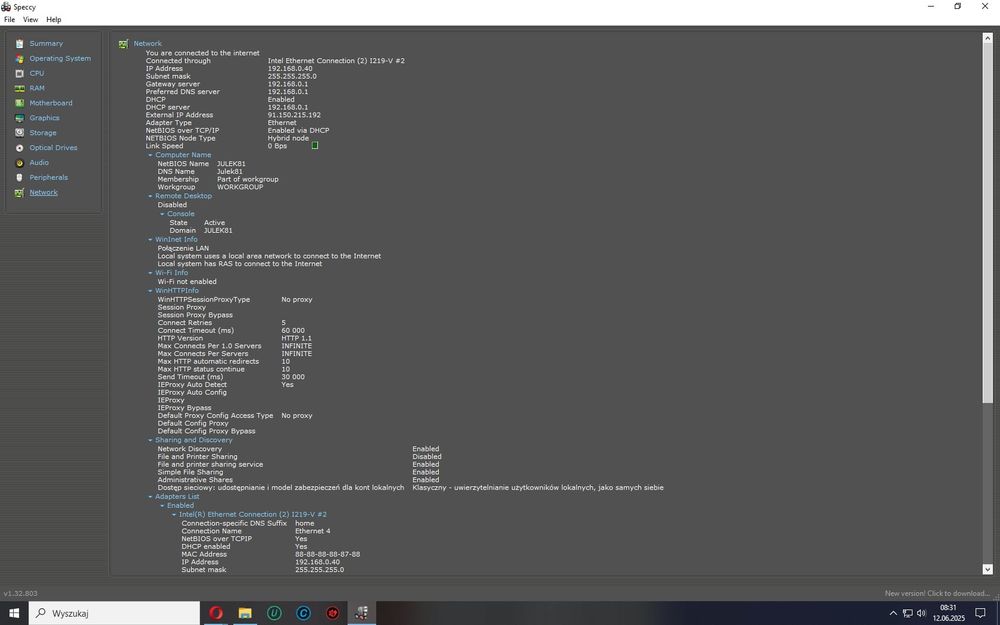Click the Wi-Fi not enabled text

[187, 281]
